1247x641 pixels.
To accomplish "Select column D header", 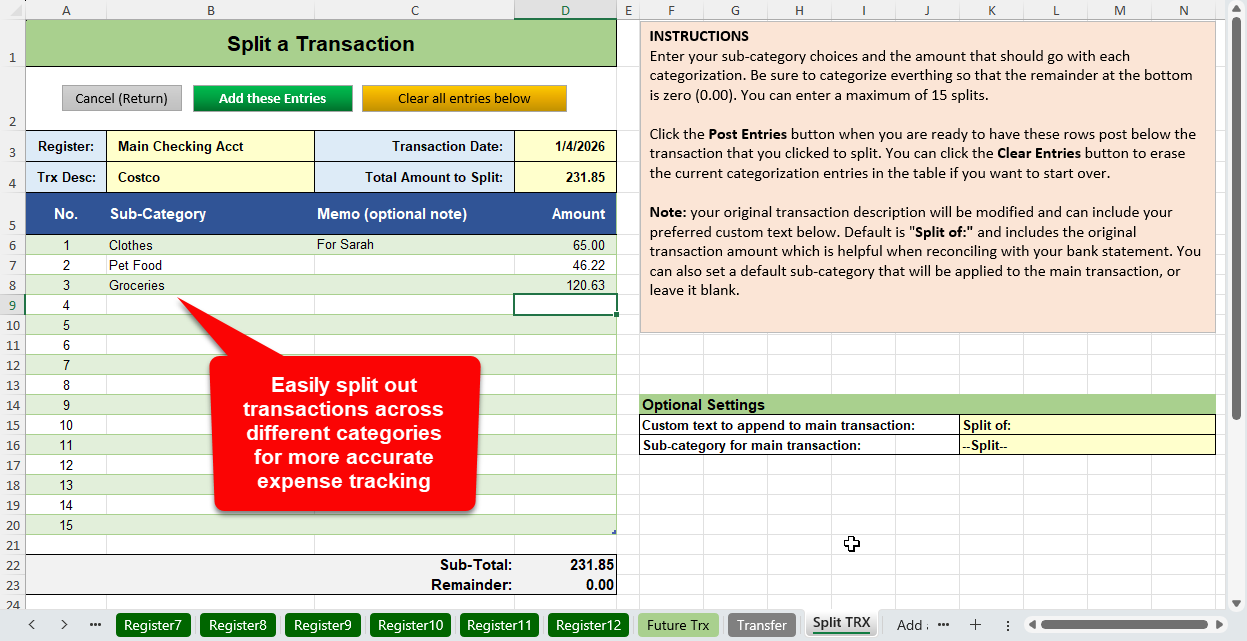I will pos(565,10).
